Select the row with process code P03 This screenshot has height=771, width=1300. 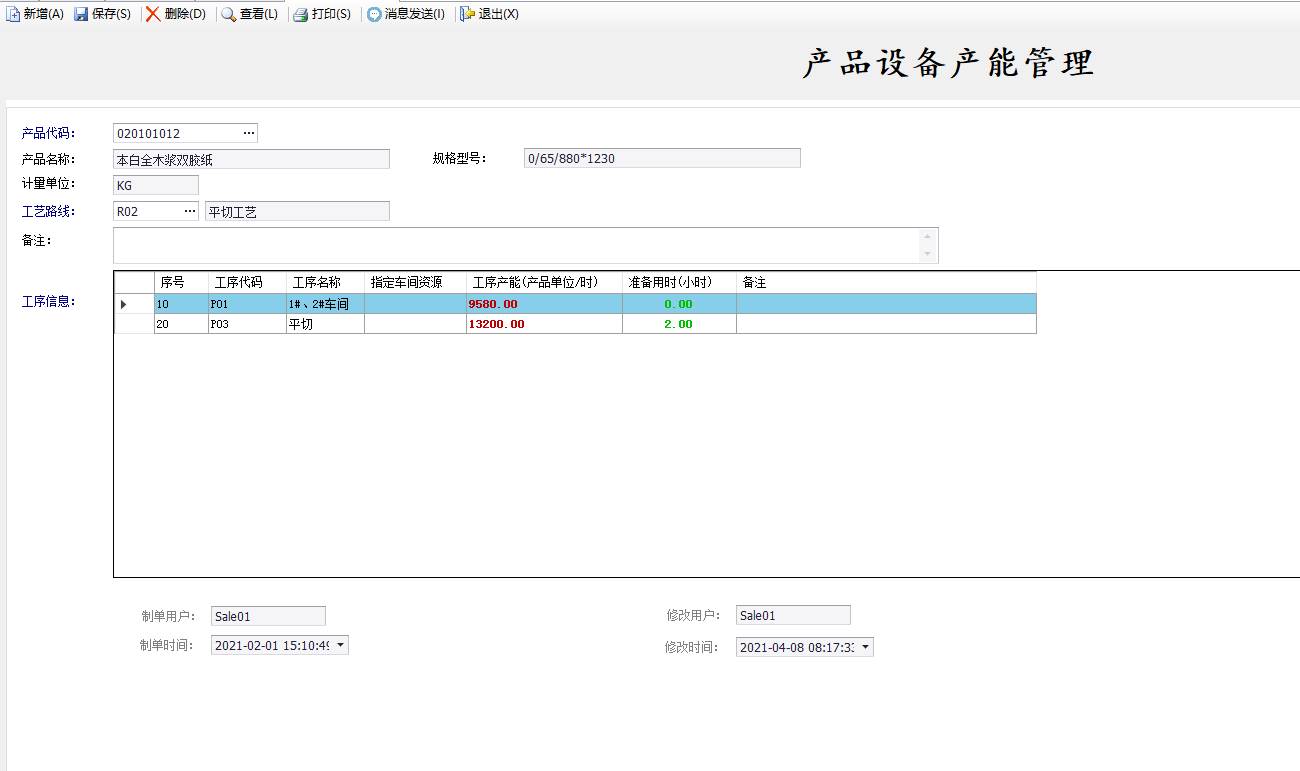click(246, 324)
